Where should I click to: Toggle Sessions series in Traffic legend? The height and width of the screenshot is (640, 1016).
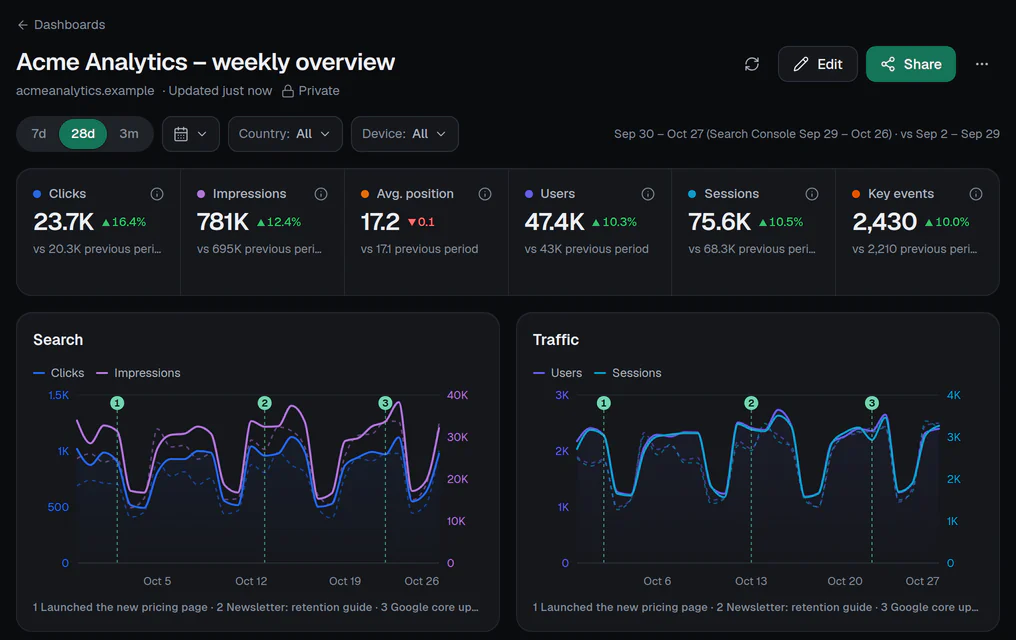628,373
